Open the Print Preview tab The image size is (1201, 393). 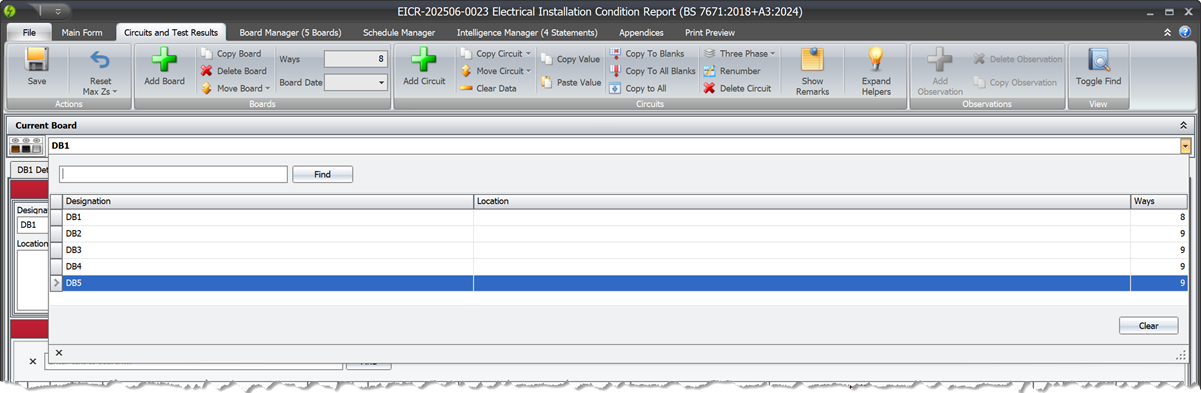pyautogui.click(x=710, y=32)
